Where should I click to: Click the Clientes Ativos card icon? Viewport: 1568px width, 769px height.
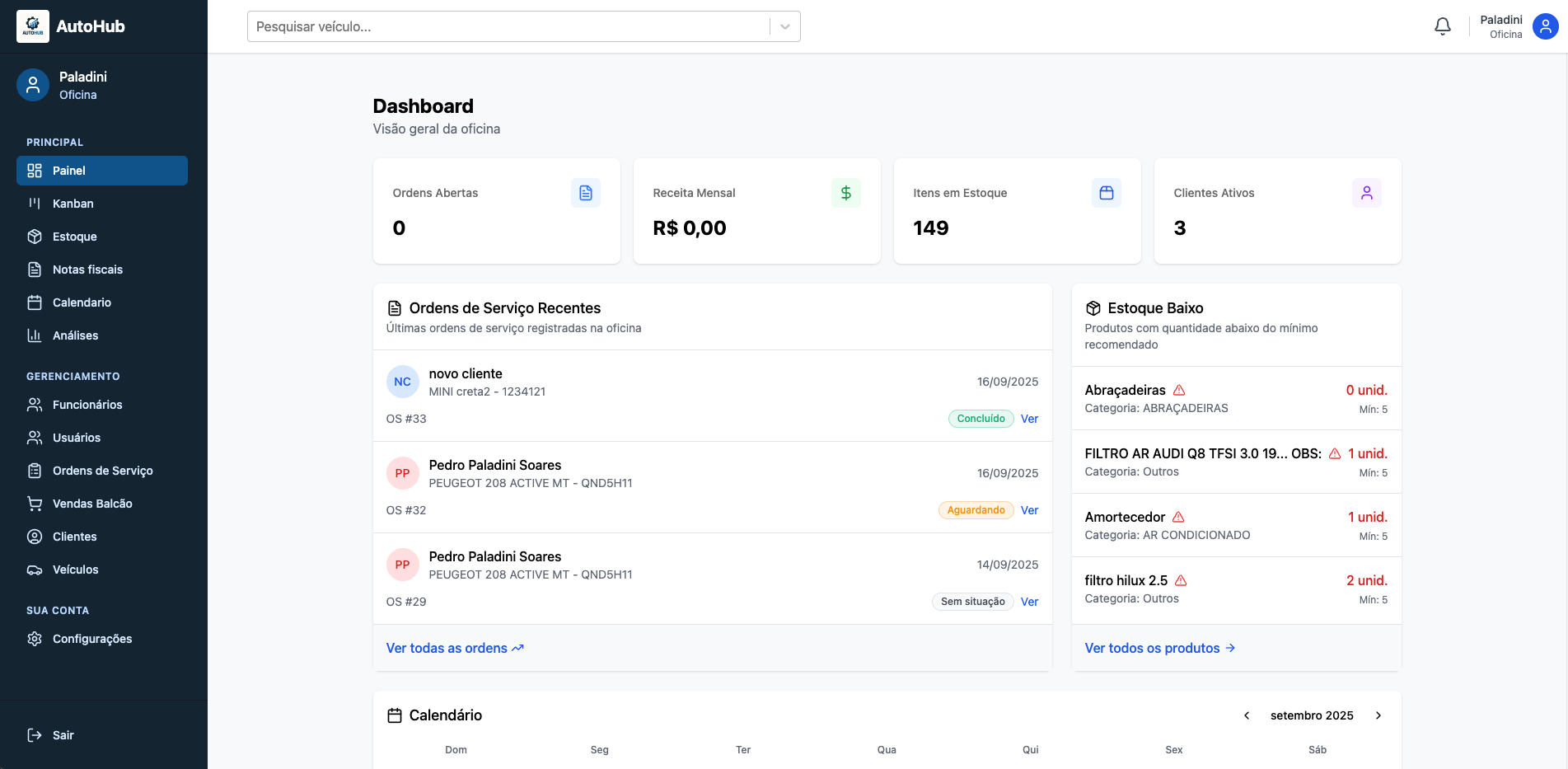[1367, 193]
